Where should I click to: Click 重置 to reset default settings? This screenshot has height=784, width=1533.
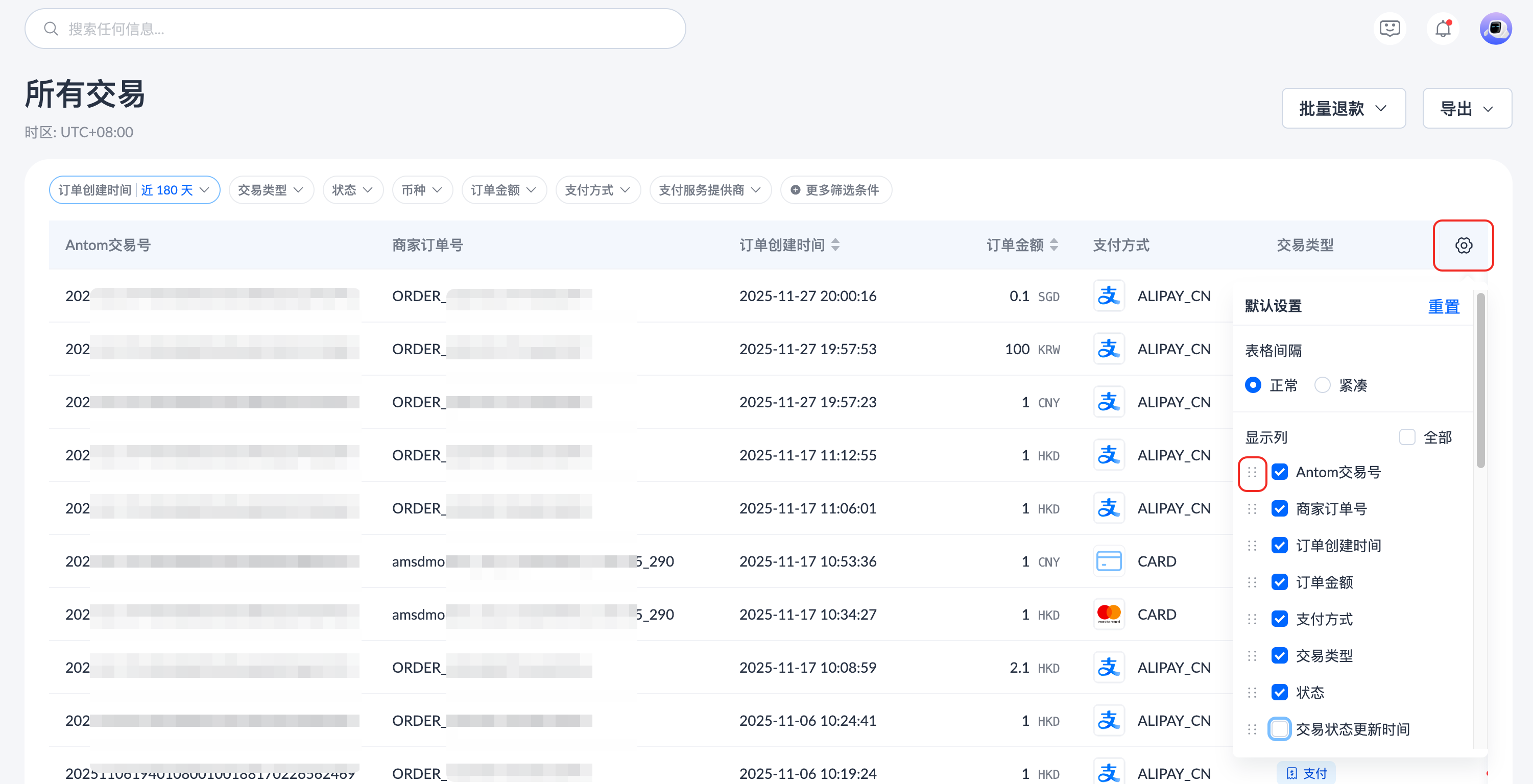click(x=1443, y=306)
